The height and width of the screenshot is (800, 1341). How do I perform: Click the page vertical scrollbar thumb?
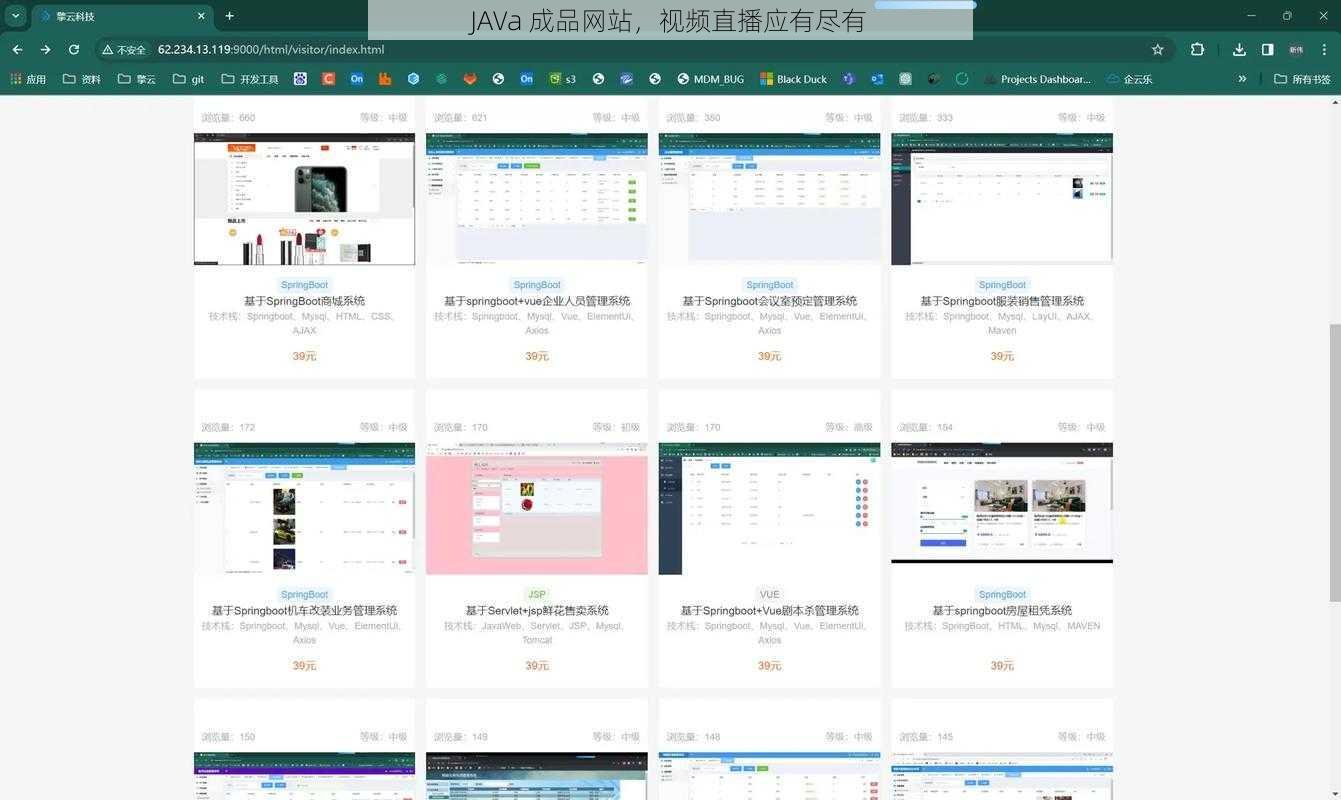1334,462
